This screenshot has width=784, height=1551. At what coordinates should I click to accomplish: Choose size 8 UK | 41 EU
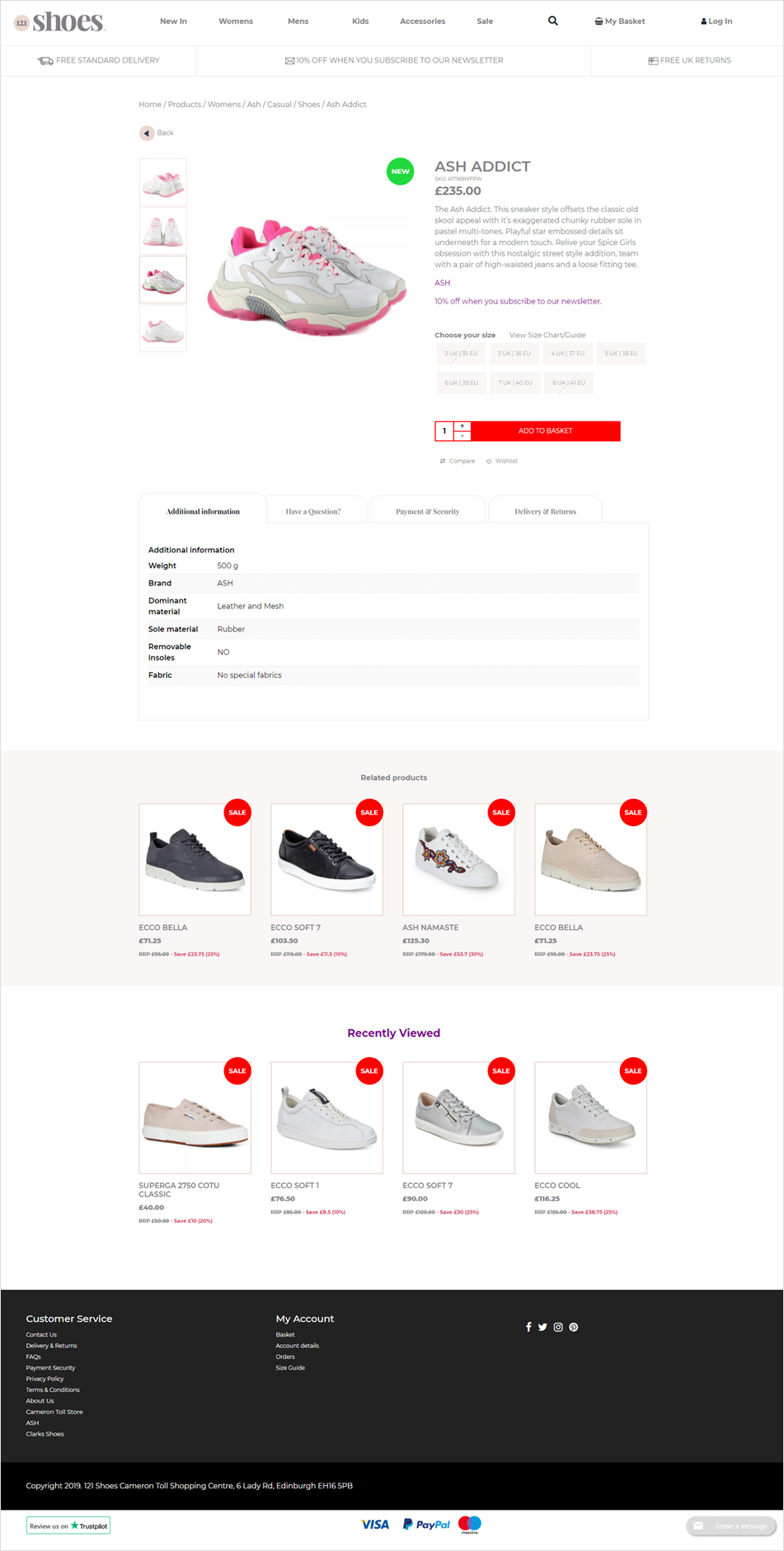click(x=569, y=383)
